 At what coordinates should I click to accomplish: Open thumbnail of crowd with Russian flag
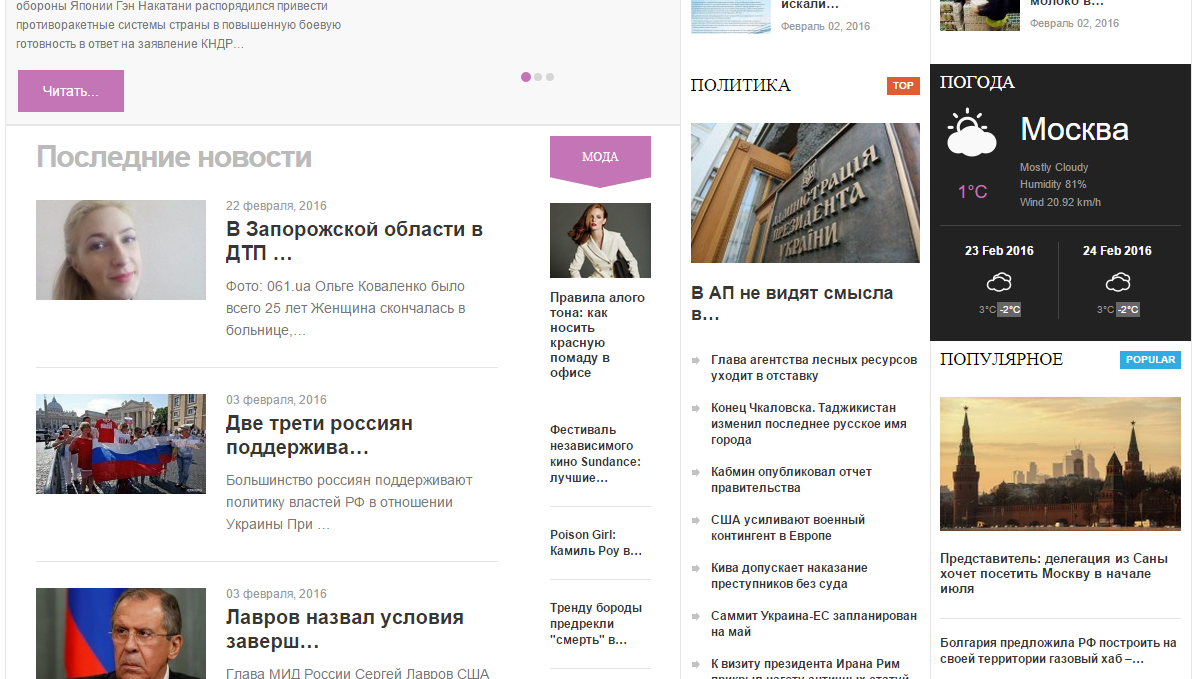click(121, 444)
